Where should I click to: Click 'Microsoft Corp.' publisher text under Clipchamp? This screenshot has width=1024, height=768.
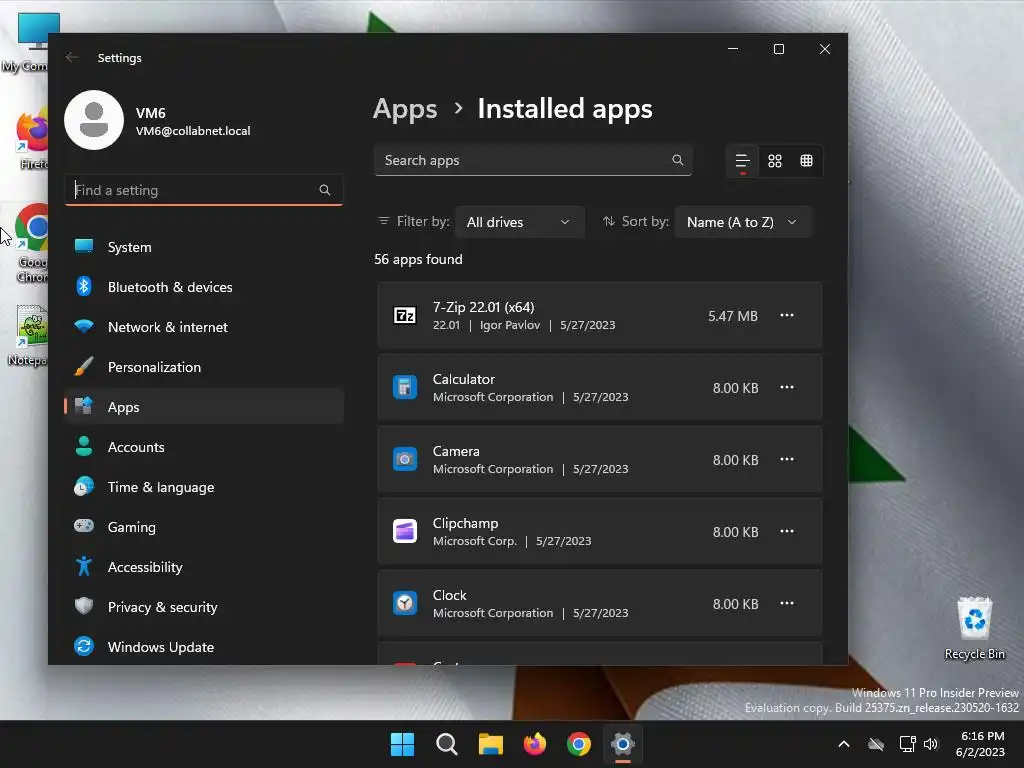click(x=475, y=541)
